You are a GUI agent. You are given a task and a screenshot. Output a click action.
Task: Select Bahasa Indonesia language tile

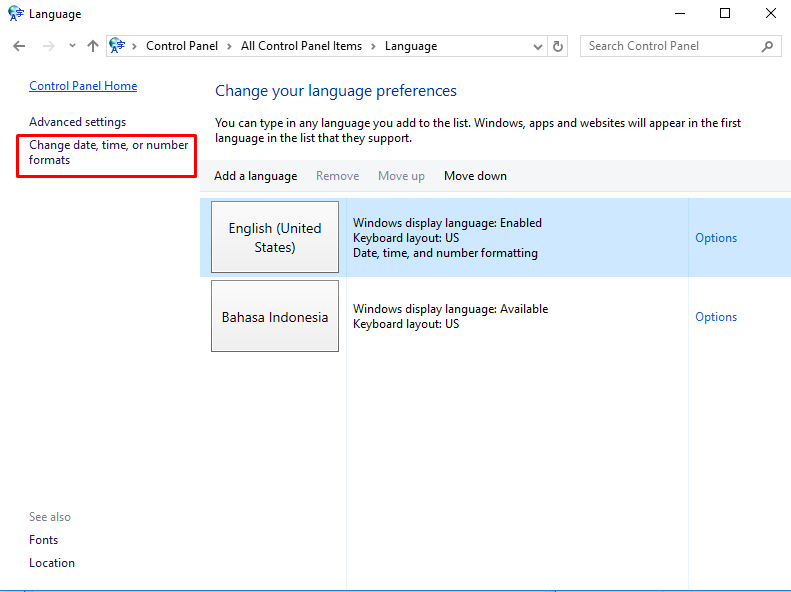coord(275,316)
